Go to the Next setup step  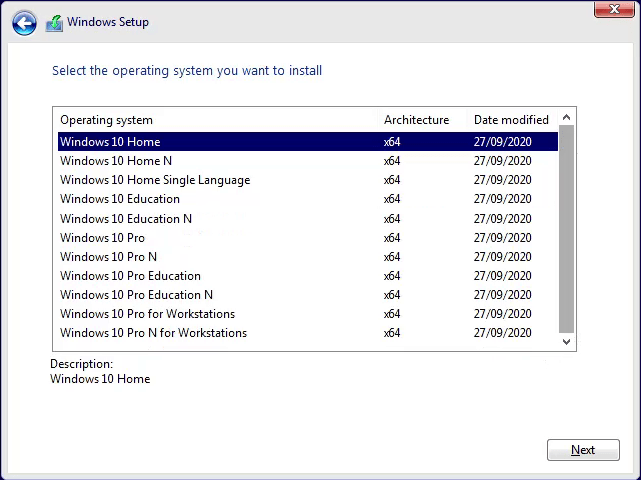point(583,450)
